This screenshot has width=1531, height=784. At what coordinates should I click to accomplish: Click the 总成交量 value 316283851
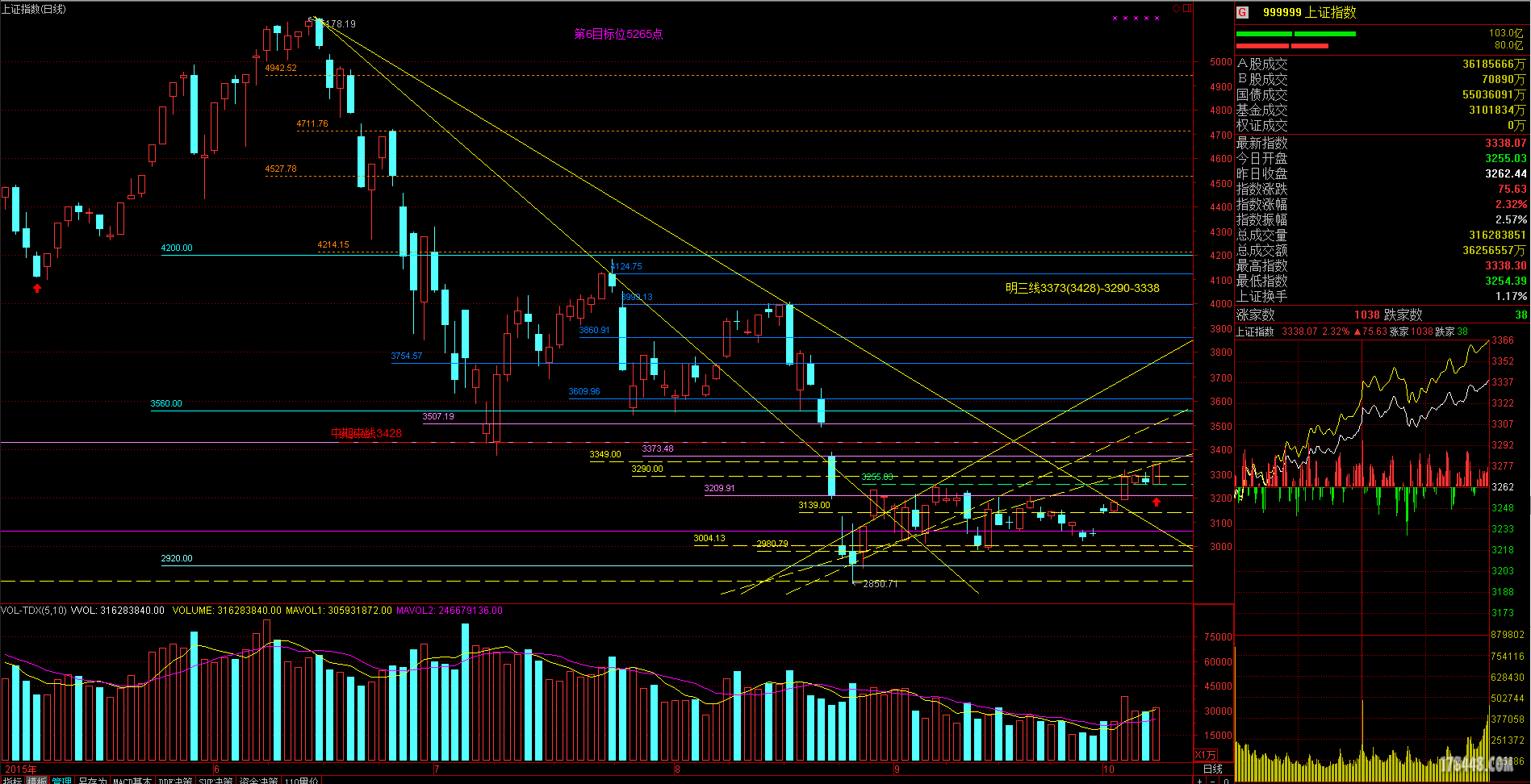coord(1497,235)
